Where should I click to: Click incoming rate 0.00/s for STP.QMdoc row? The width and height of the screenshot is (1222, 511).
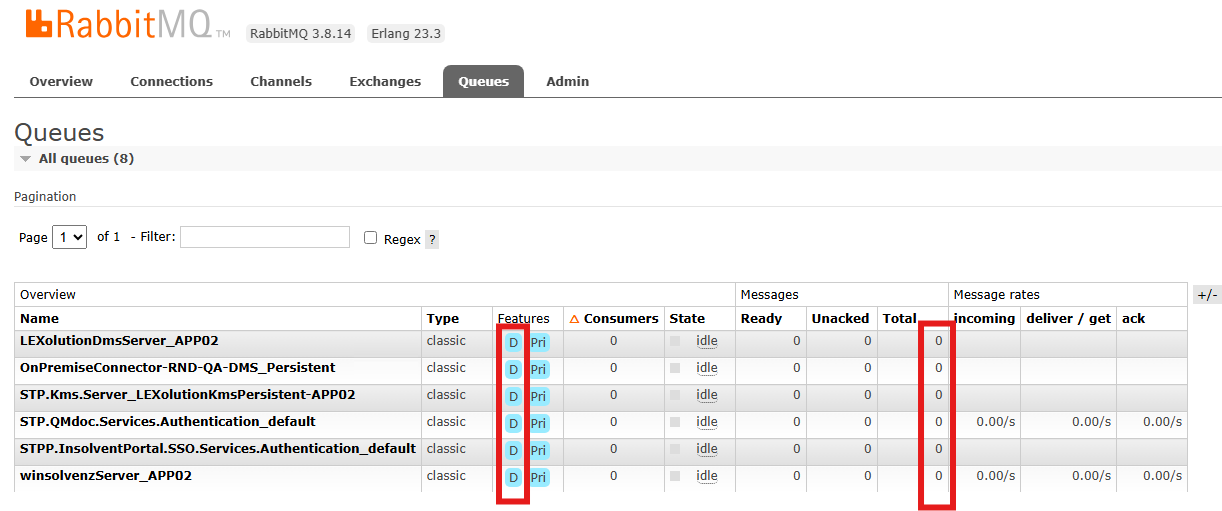[995, 422]
